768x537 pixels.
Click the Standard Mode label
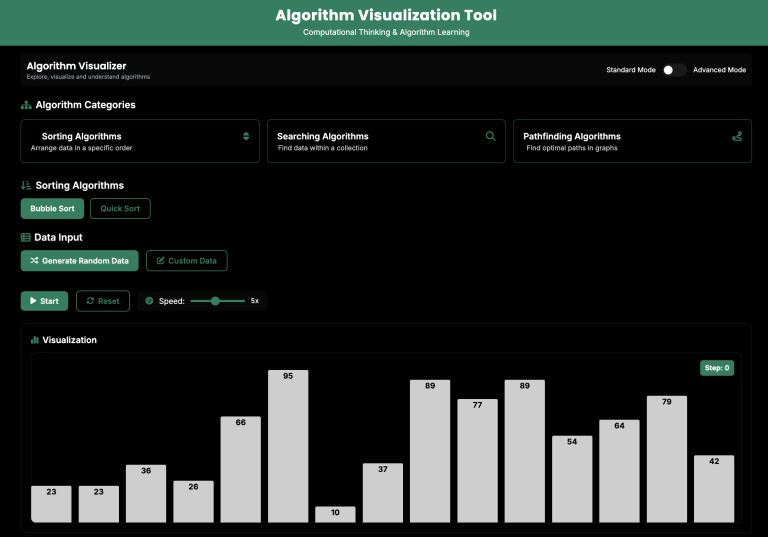click(x=631, y=70)
